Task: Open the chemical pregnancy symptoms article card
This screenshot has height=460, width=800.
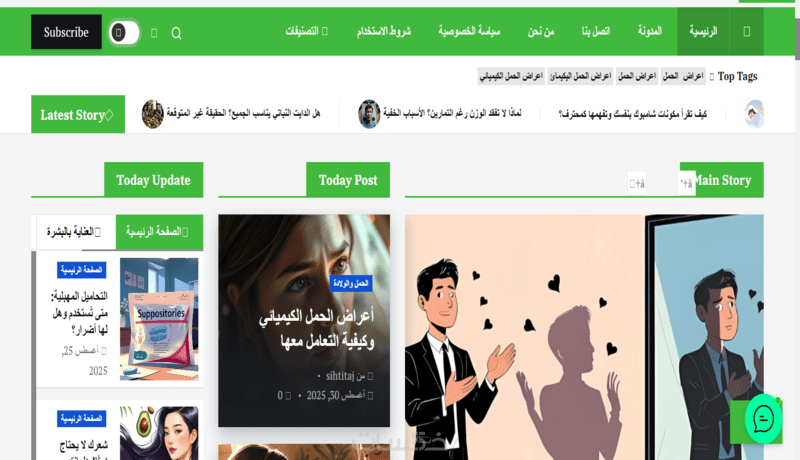Action: (304, 320)
